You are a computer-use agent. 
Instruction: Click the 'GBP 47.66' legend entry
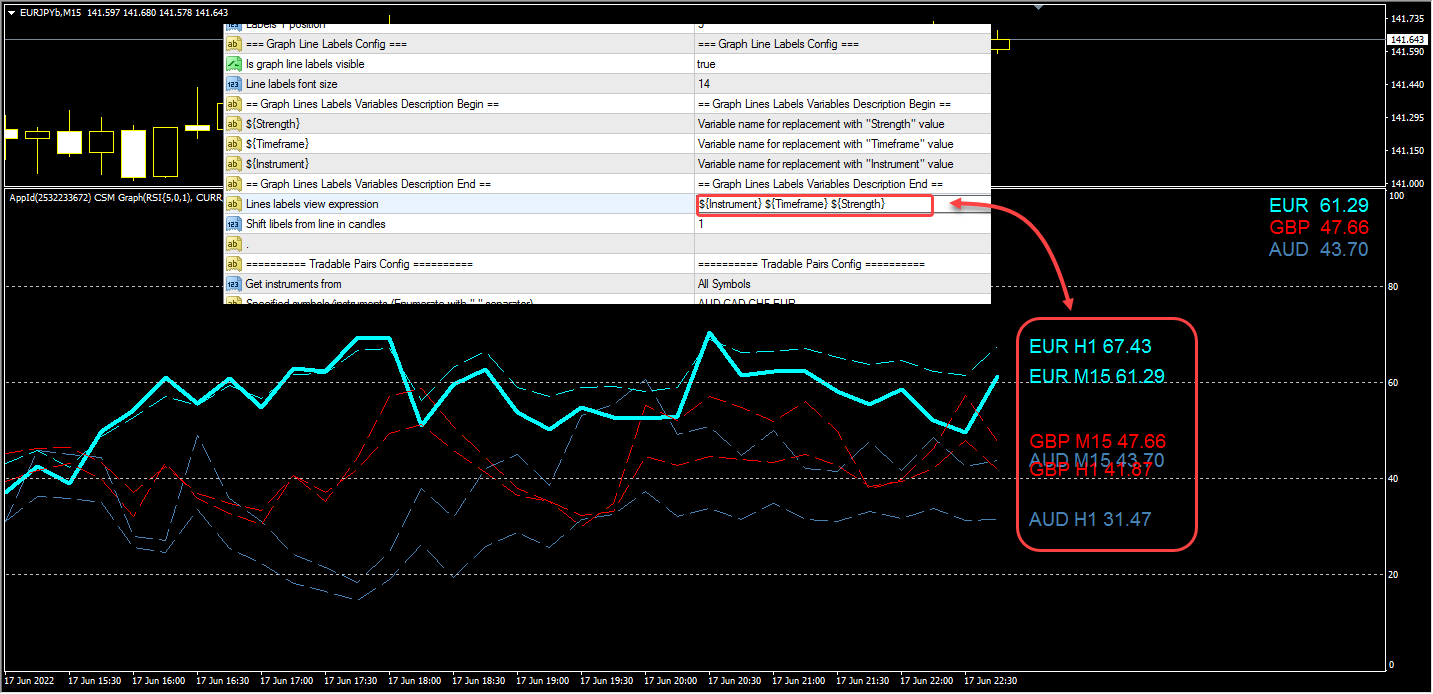1318,227
